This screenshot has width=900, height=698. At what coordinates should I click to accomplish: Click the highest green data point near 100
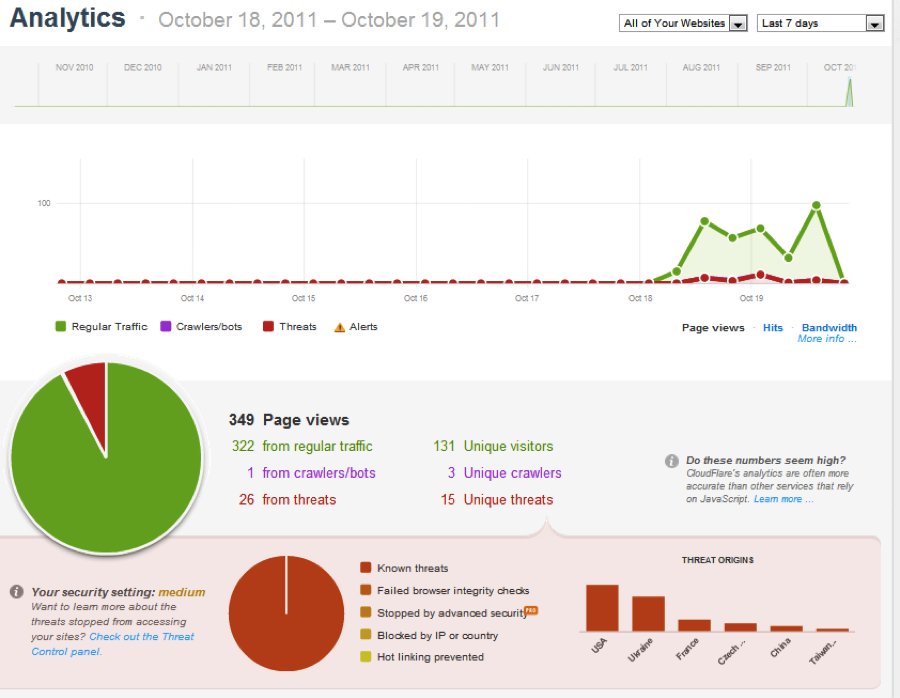coord(816,205)
